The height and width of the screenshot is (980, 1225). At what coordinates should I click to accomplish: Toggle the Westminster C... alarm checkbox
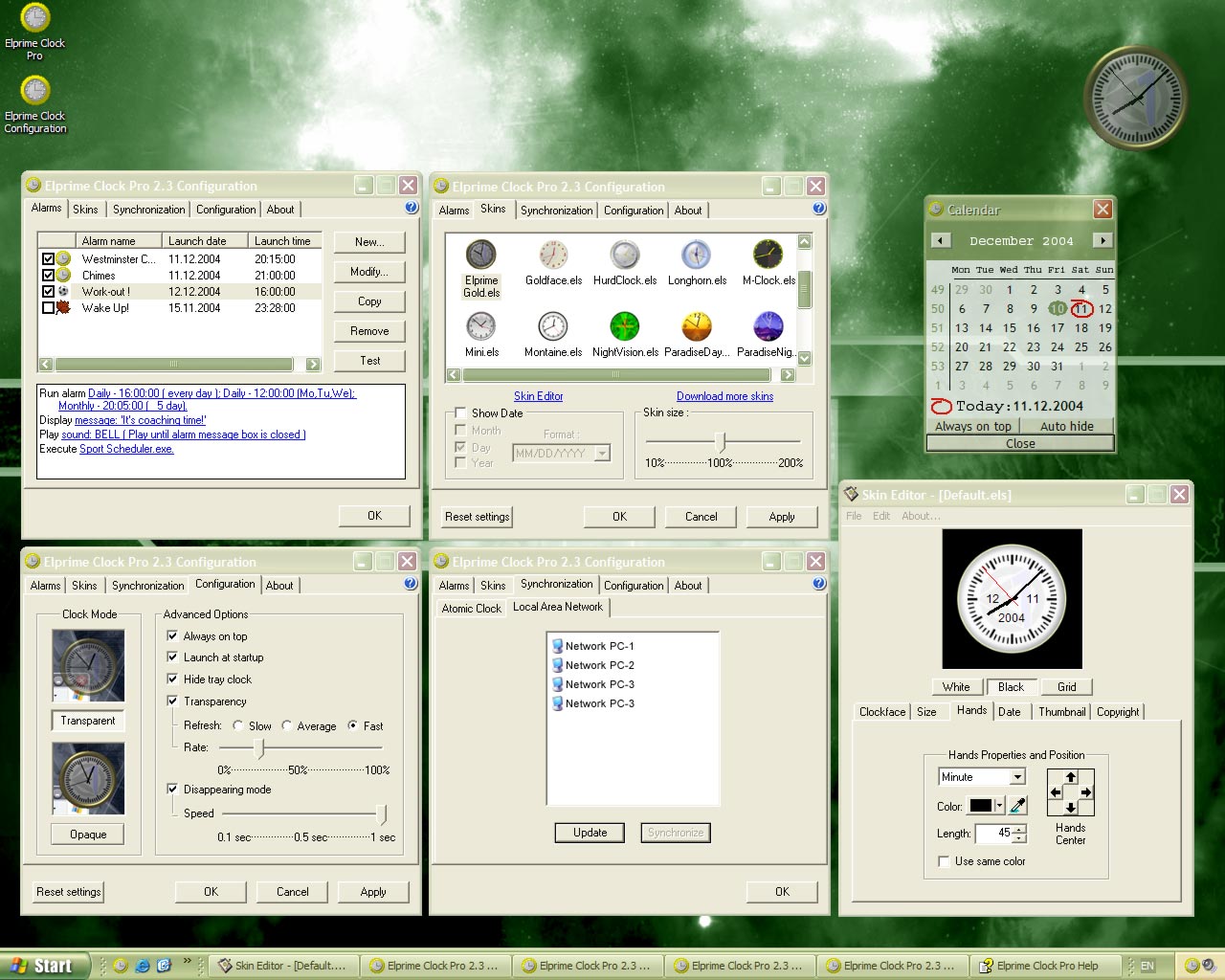pyautogui.click(x=48, y=258)
